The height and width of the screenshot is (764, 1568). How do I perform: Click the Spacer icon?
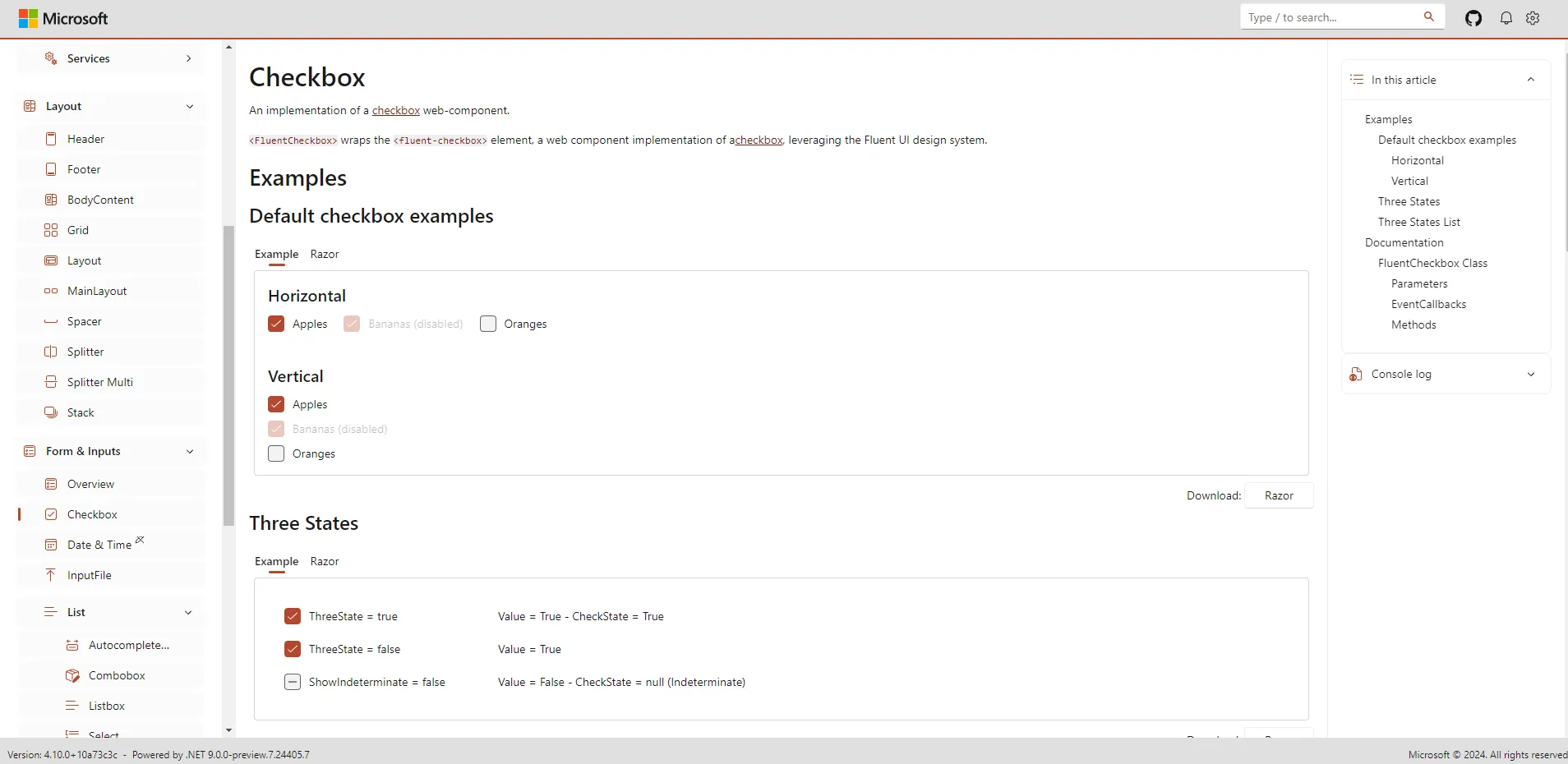click(x=51, y=321)
